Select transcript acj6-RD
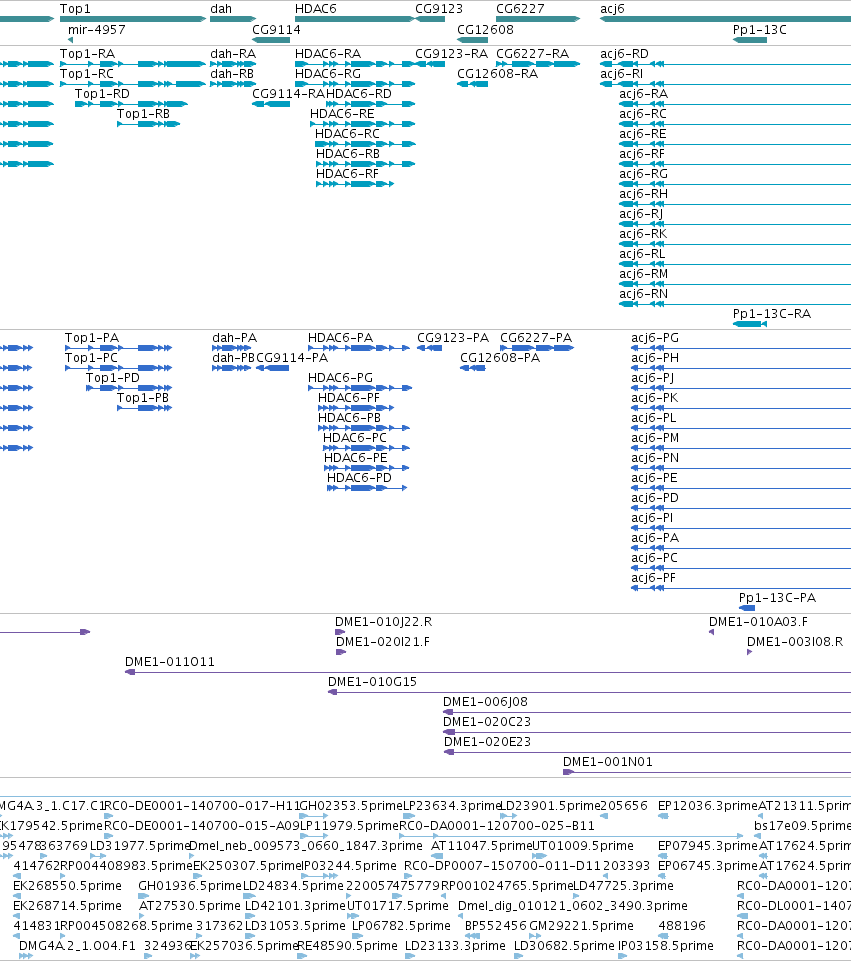 click(725, 64)
